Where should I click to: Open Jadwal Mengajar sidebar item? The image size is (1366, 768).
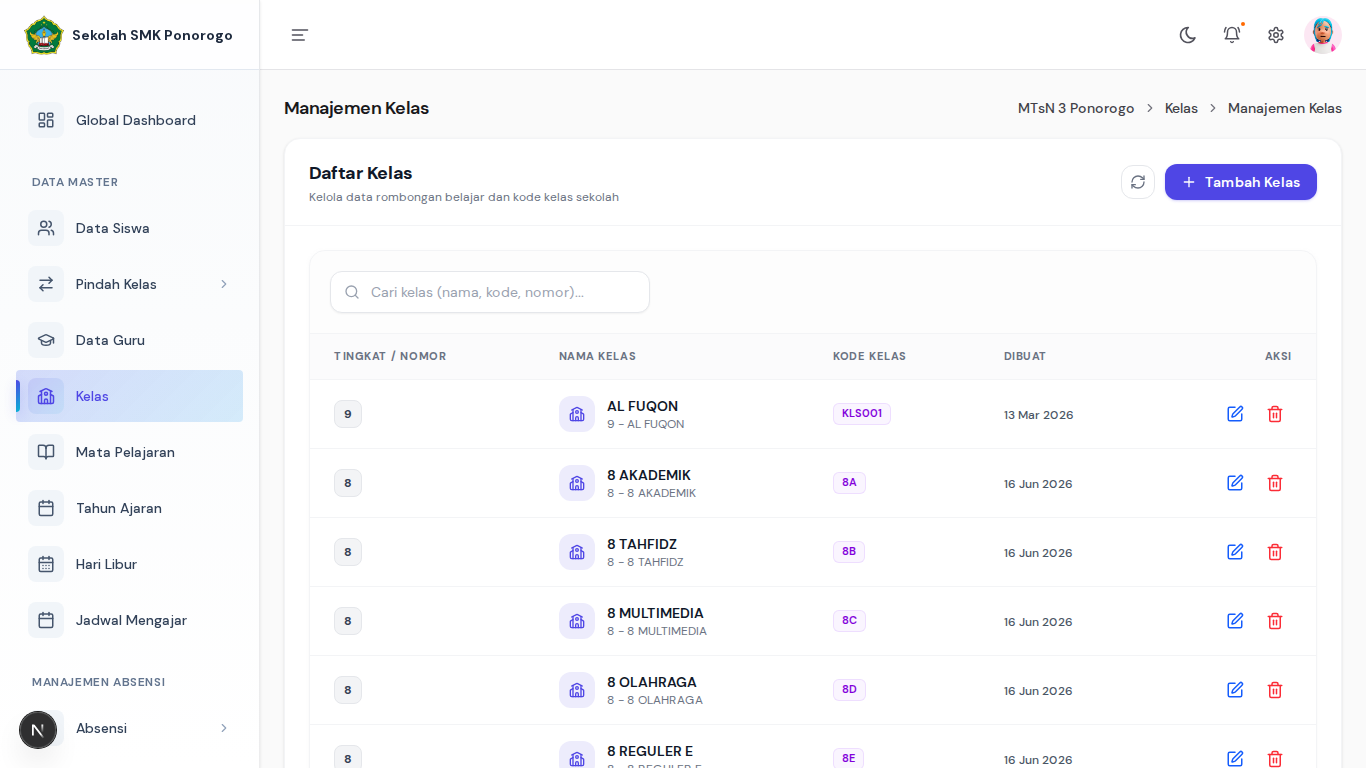pyautogui.click(x=129, y=620)
